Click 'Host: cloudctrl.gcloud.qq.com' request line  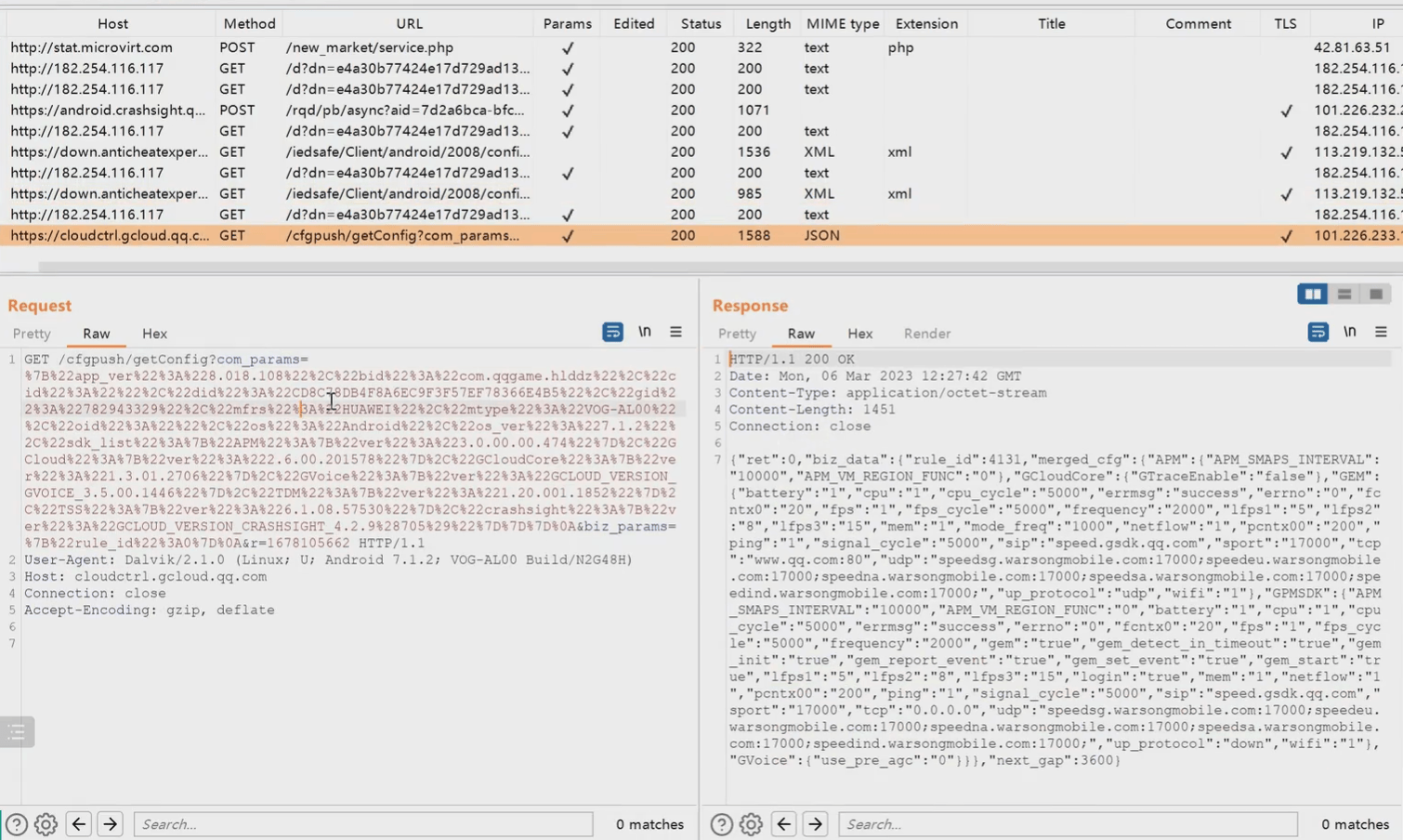pos(145,576)
